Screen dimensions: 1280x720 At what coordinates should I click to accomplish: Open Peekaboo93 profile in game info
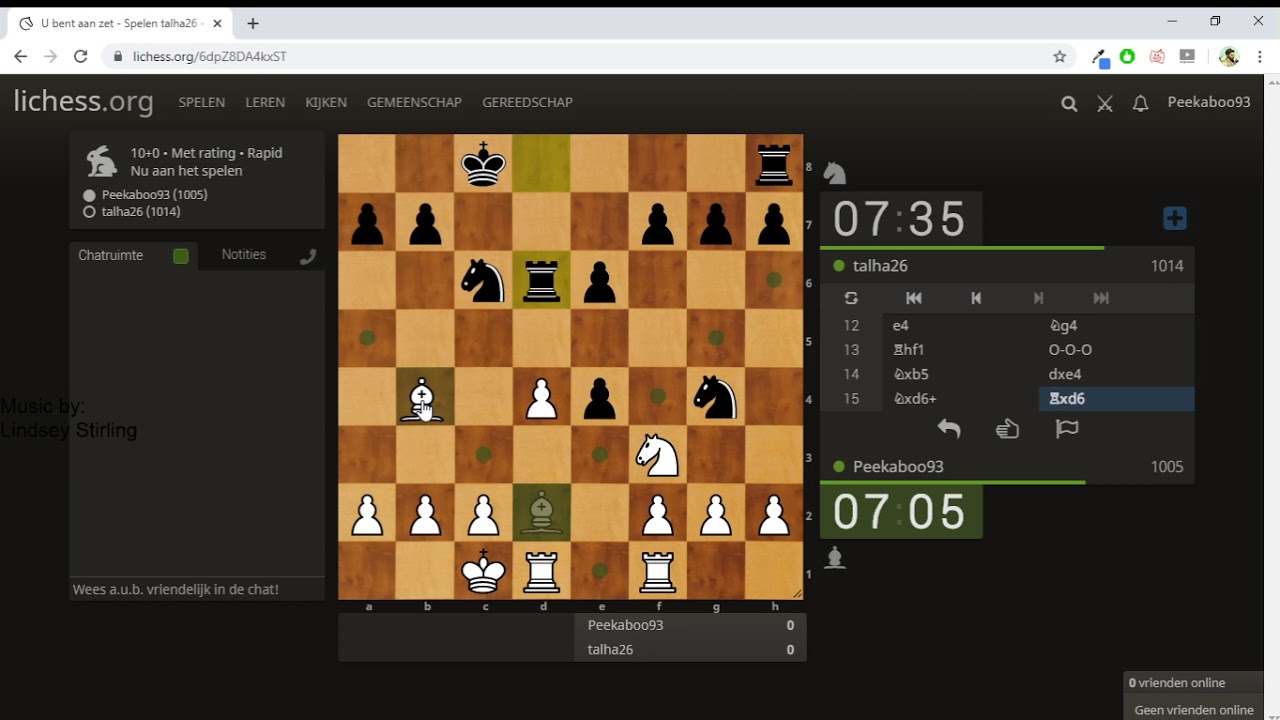154,195
